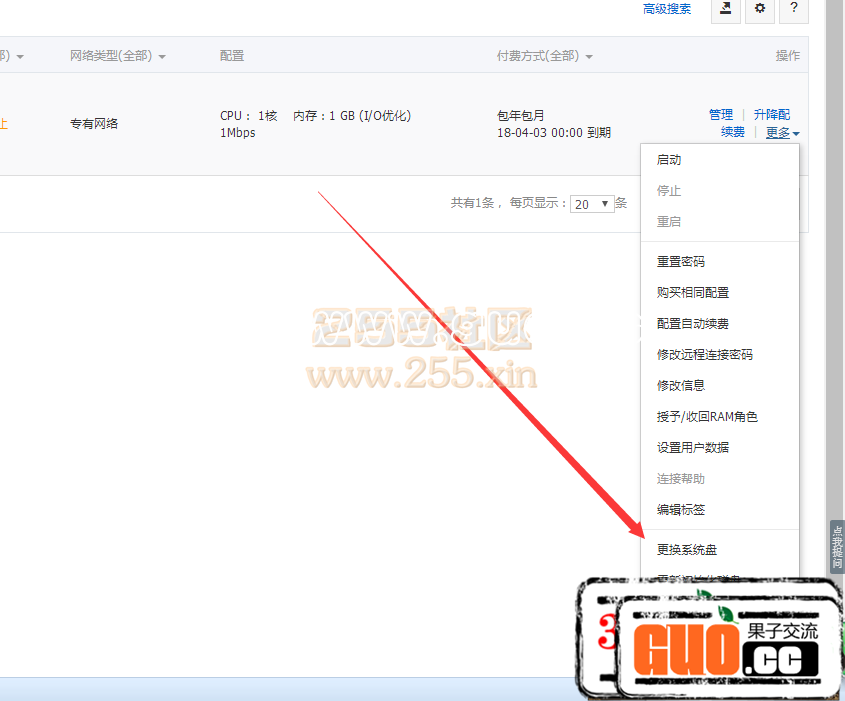
Task: Open the 高级搜索 link
Action: [x=667, y=9]
